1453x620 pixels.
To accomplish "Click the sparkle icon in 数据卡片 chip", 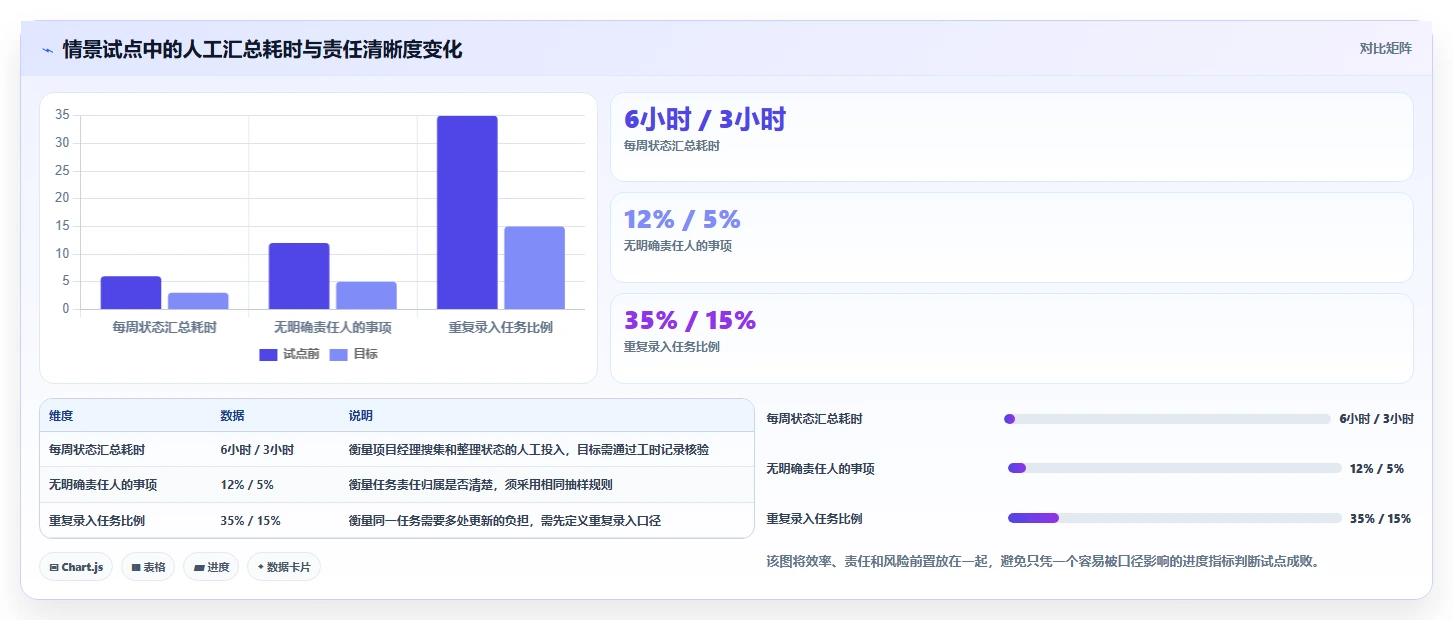I will click(261, 567).
